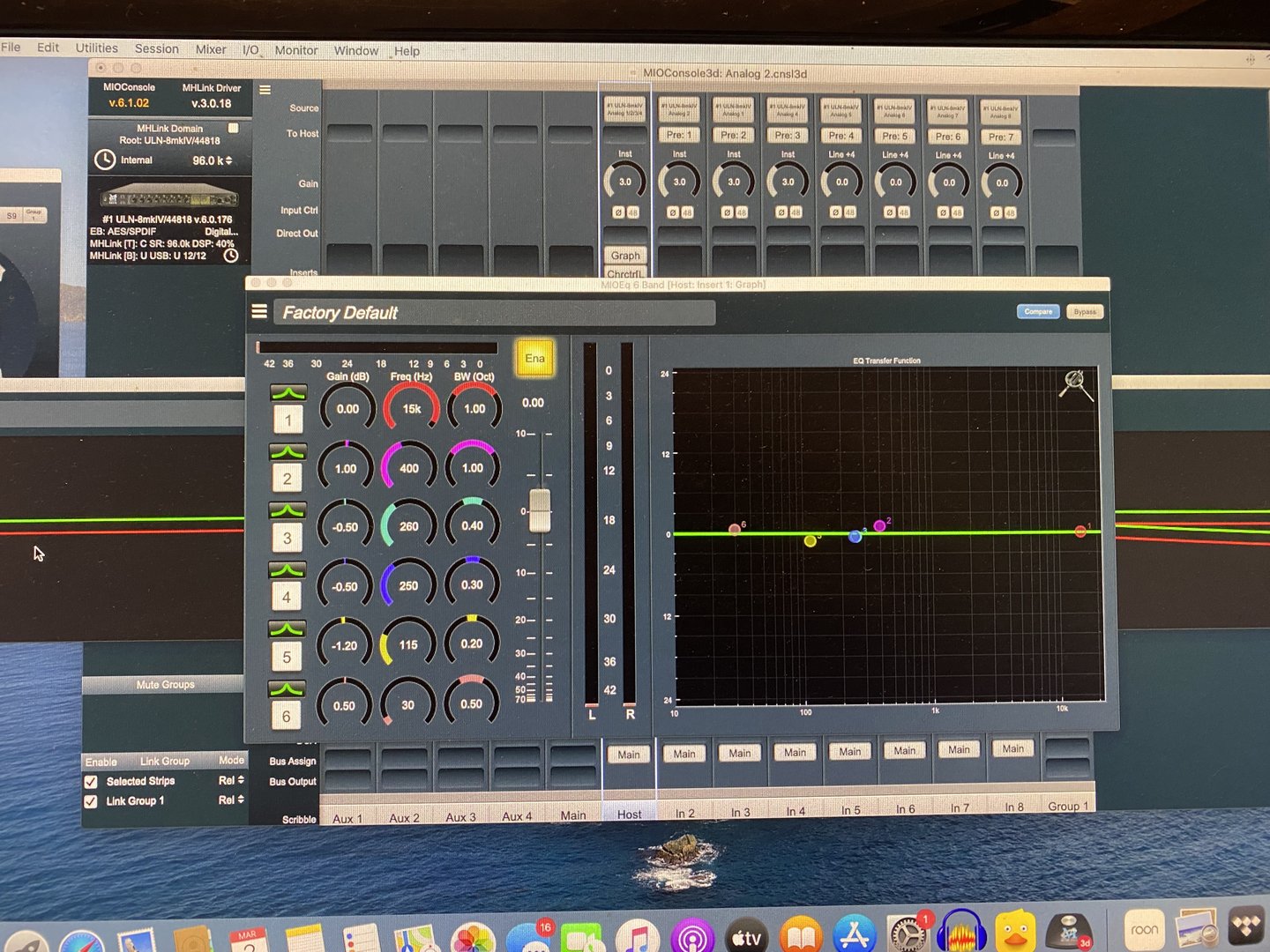Open the Monitor menu
This screenshot has height=952, width=1270.
[x=295, y=50]
